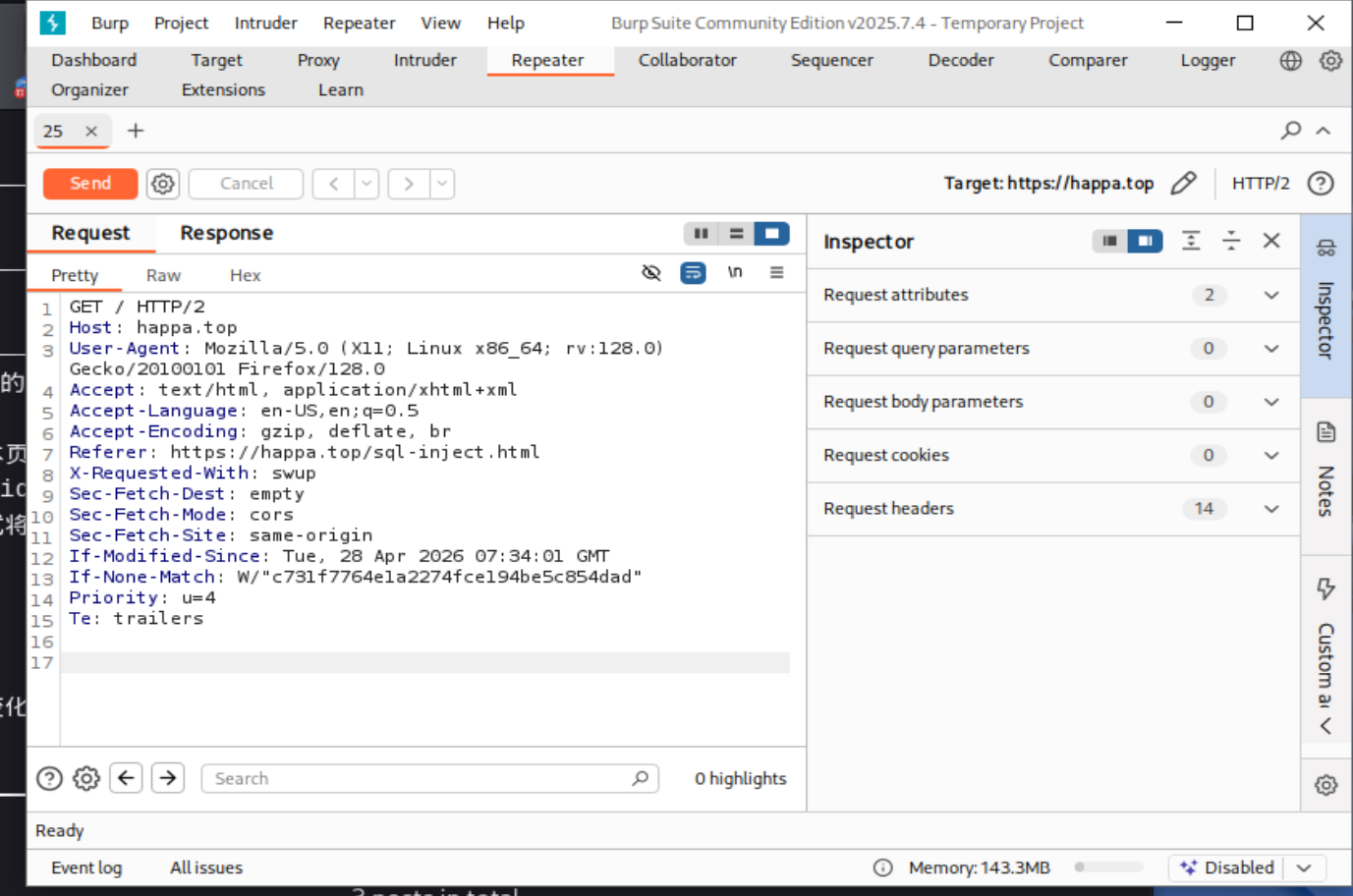This screenshot has height=896, width=1353.
Task: Switch to the Response pane tab
Action: click(226, 234)
